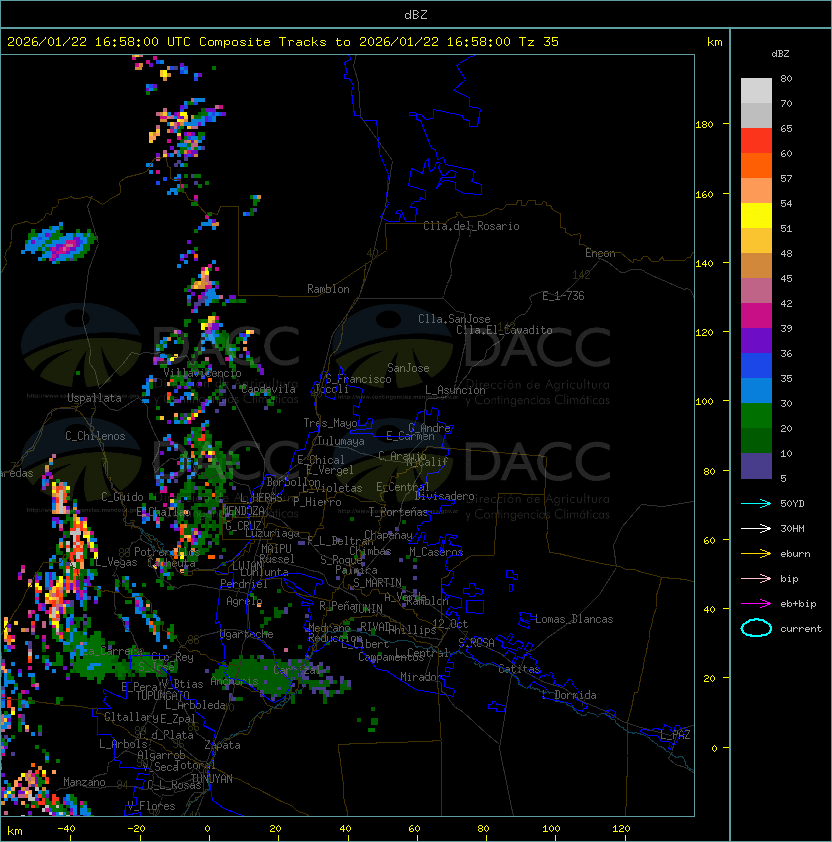
Task: Click the 'Clla.SanJose' label
Action: coord(454,319)
